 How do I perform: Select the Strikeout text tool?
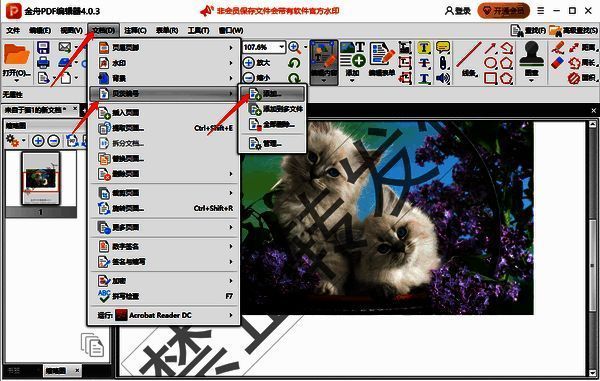[424, 63]
